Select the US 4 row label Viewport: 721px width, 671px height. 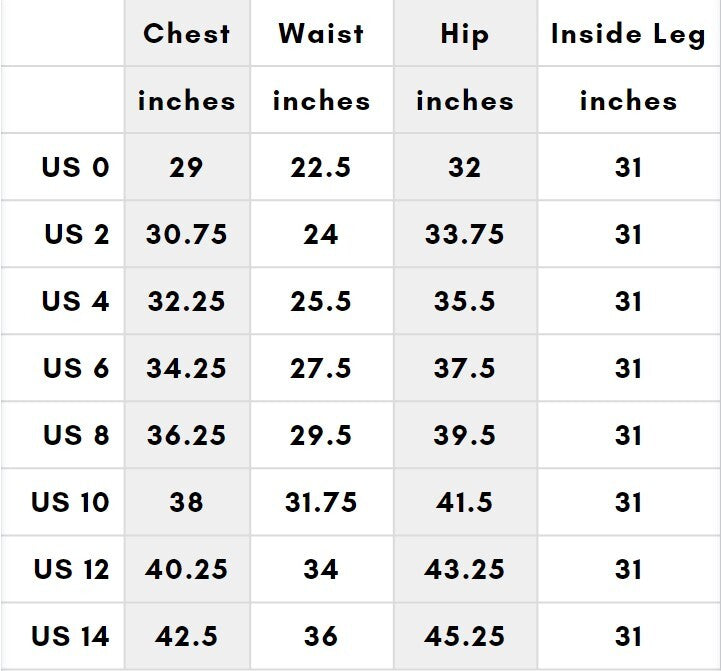(75, 301)
